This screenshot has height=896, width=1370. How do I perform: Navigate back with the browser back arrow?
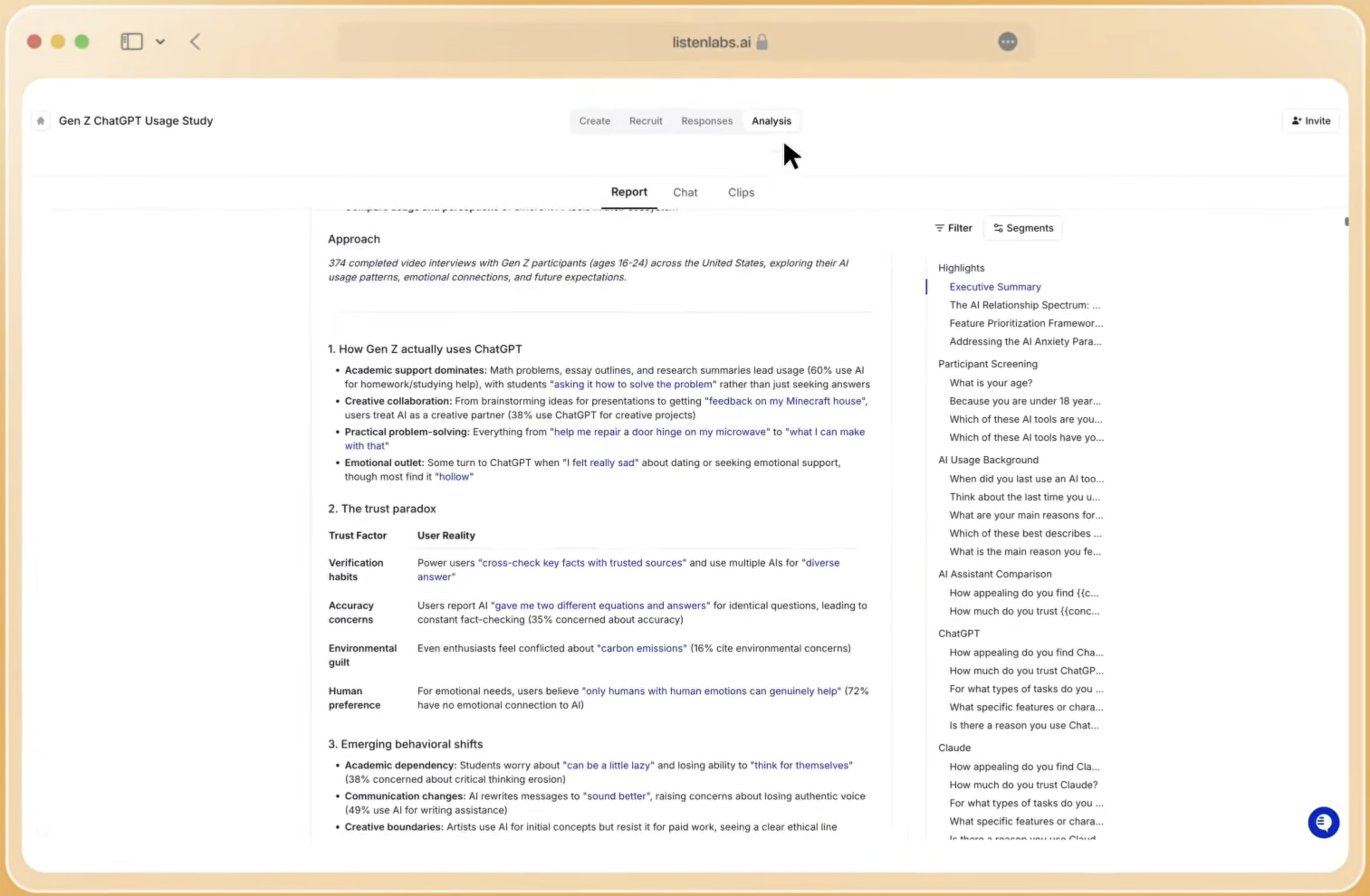195,42
